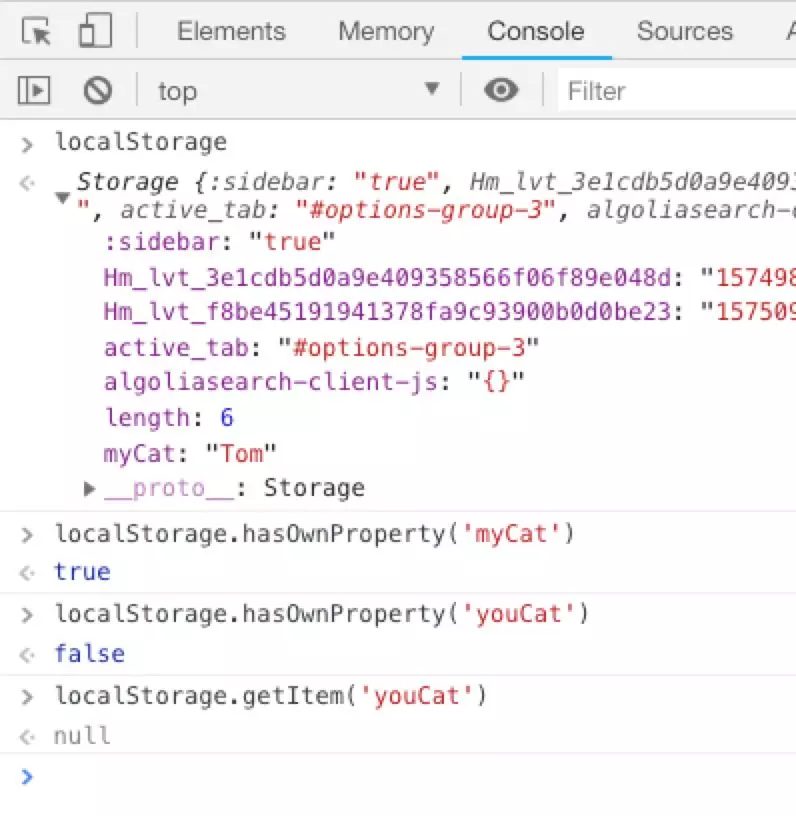796x816 pixels.
Task: Switch to the Elements tab
Action: click(x=231, y=31)
